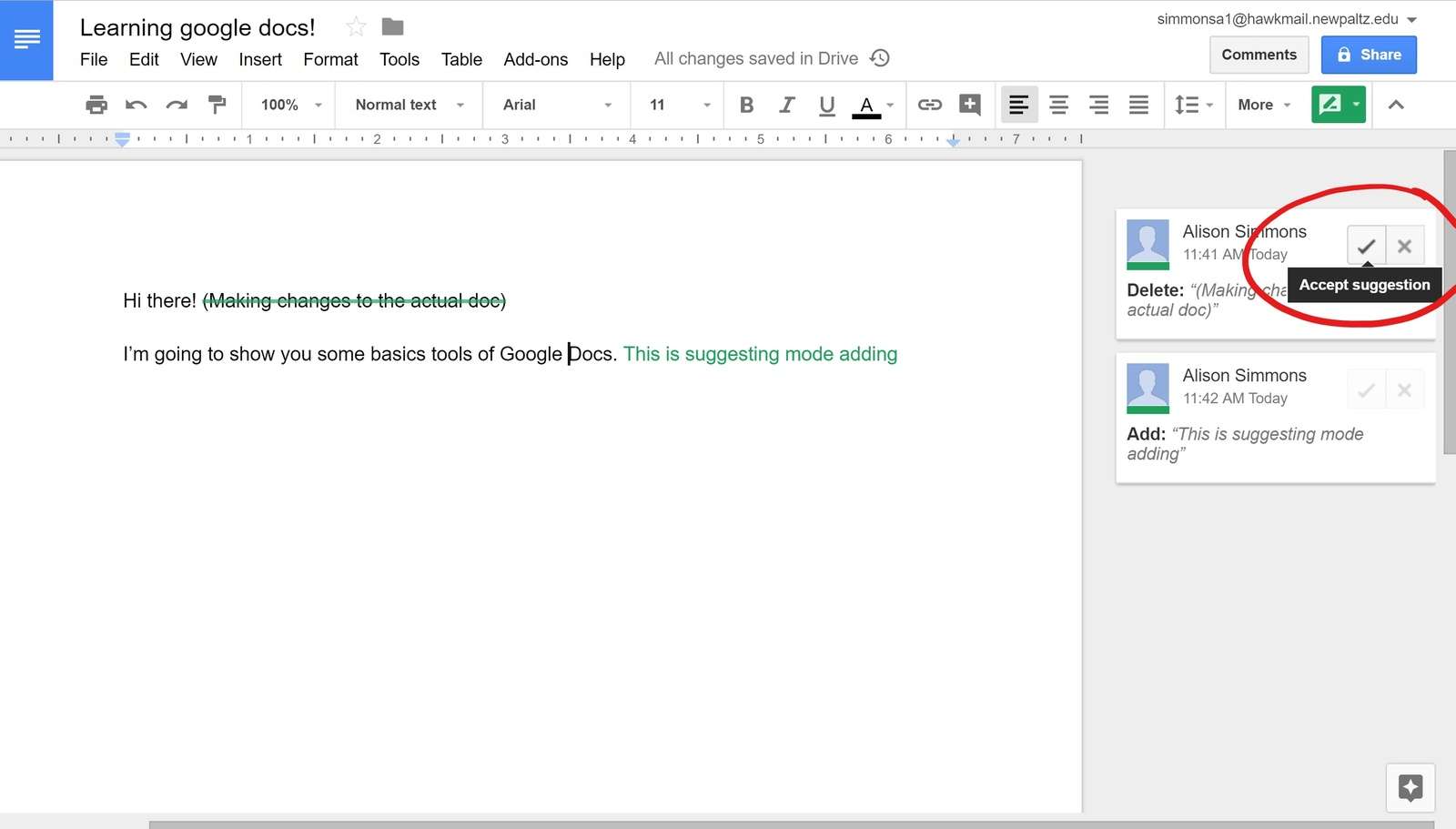Open the Arial font dropdown
This screenshot has height=829, width=1456.
tap(557, 105)
